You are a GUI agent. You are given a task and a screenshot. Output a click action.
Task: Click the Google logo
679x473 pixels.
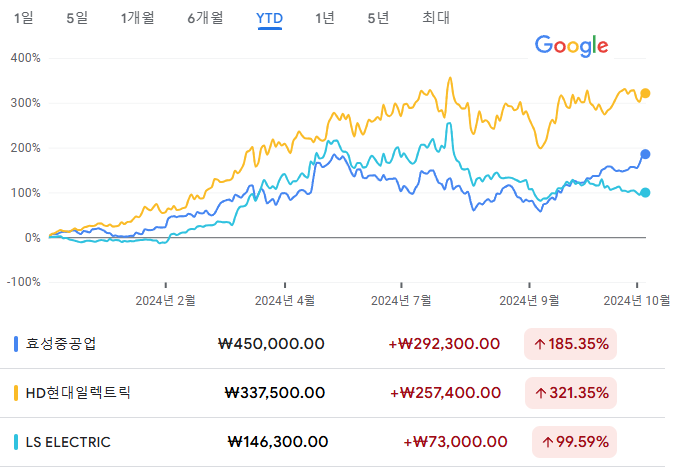571,45
